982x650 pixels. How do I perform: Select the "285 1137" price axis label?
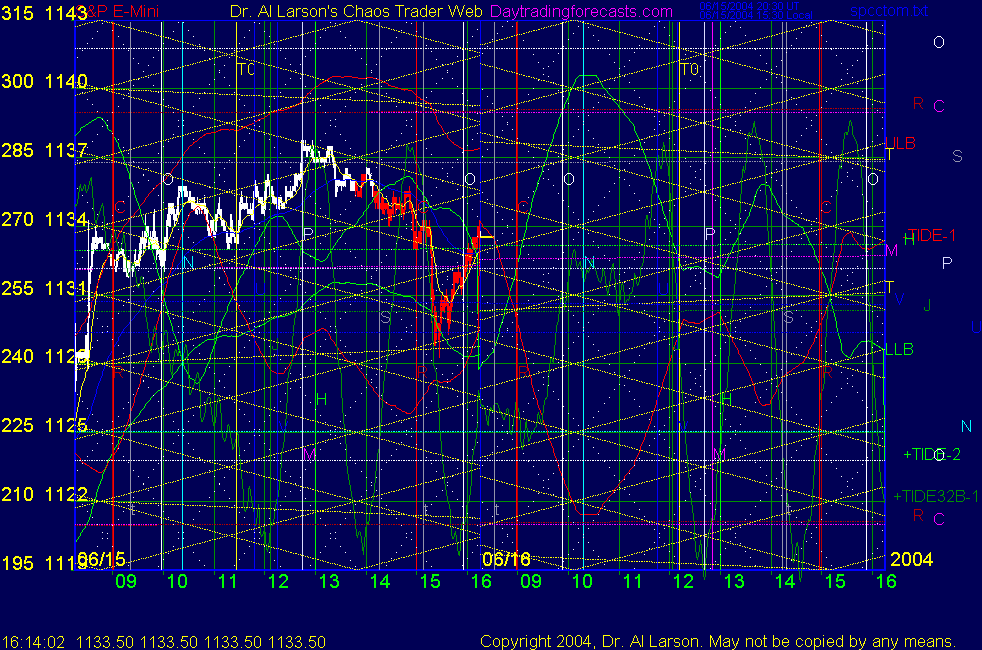(x=44, y=150)
